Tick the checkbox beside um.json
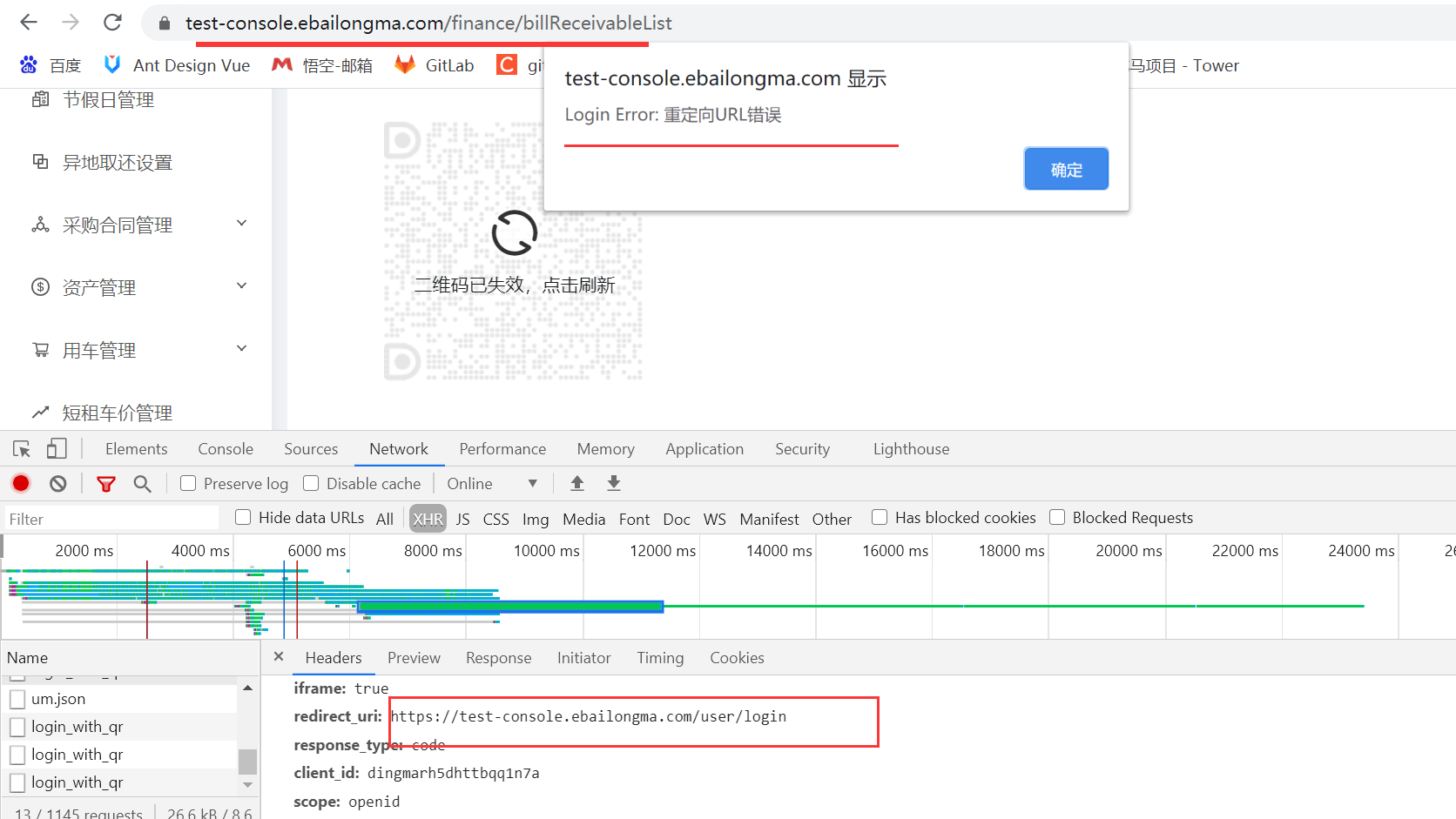The width and height of the screenshot is (1456, 819). click(17, 699)
